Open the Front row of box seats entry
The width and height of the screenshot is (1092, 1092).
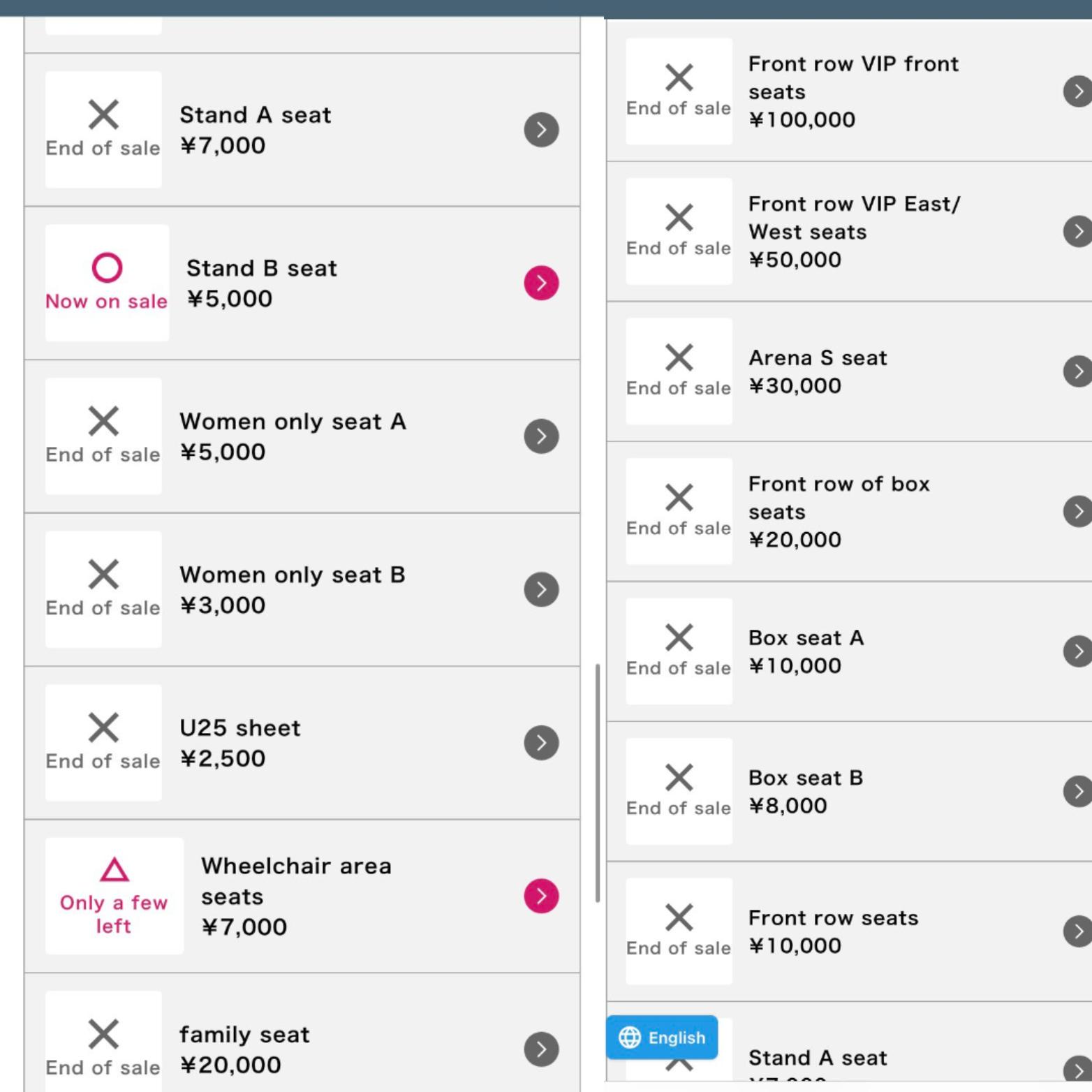(x=839, y=511)
